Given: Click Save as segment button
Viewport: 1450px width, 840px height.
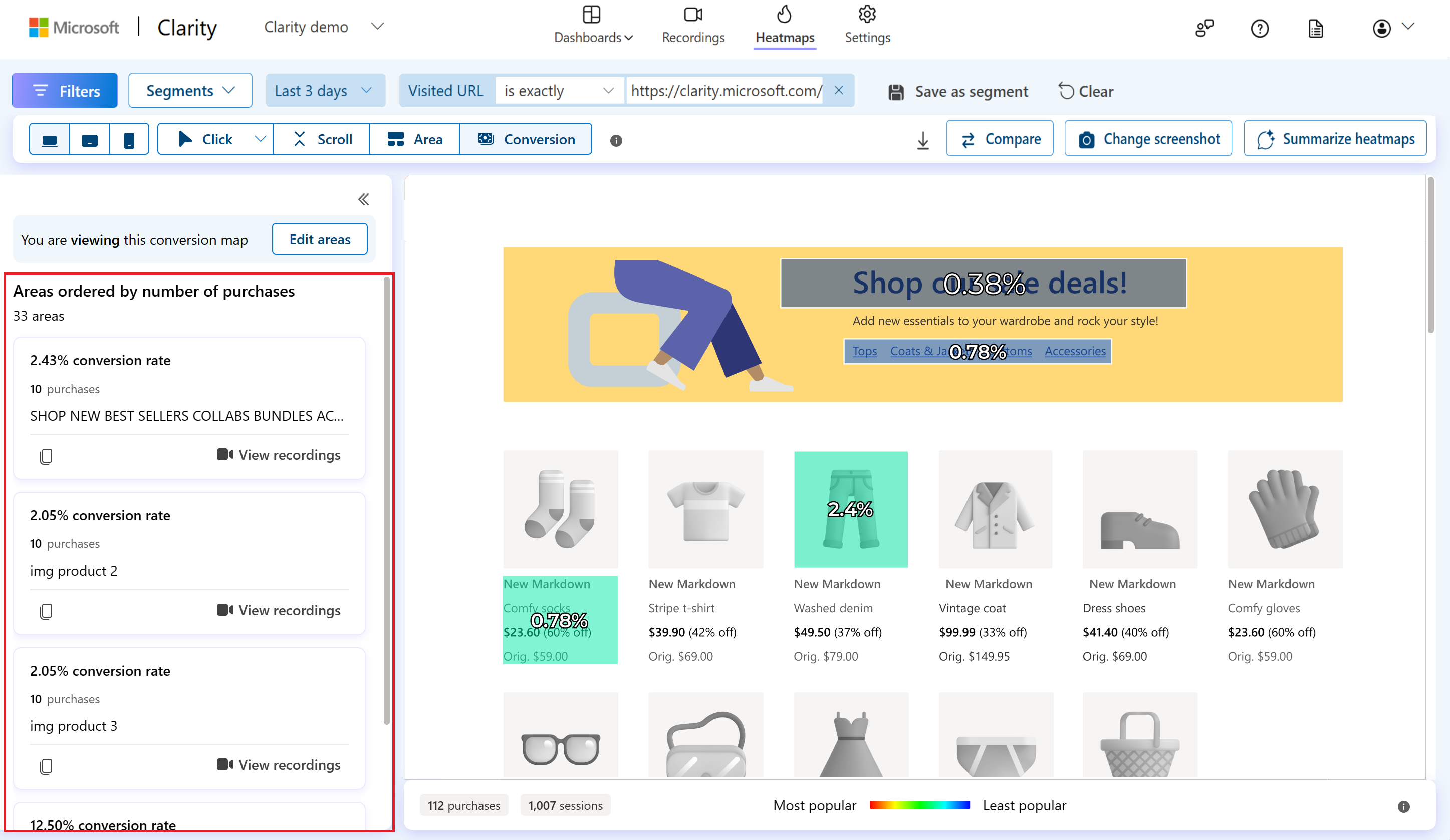Looking at the screenshot, I should click(959, 91).
